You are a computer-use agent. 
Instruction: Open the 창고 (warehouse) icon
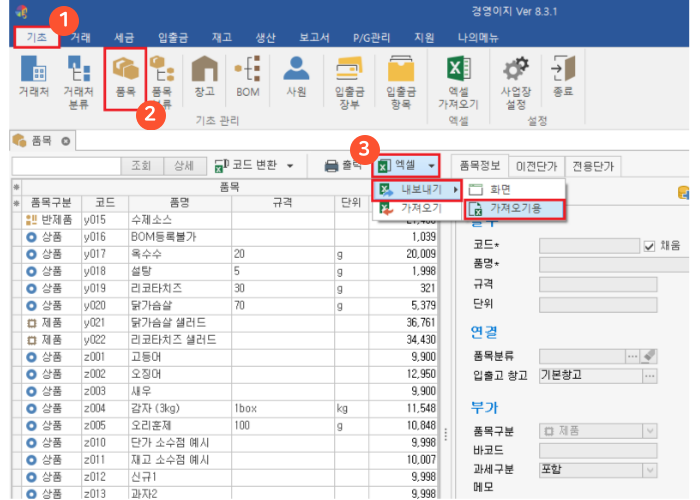tap(204, 77)
